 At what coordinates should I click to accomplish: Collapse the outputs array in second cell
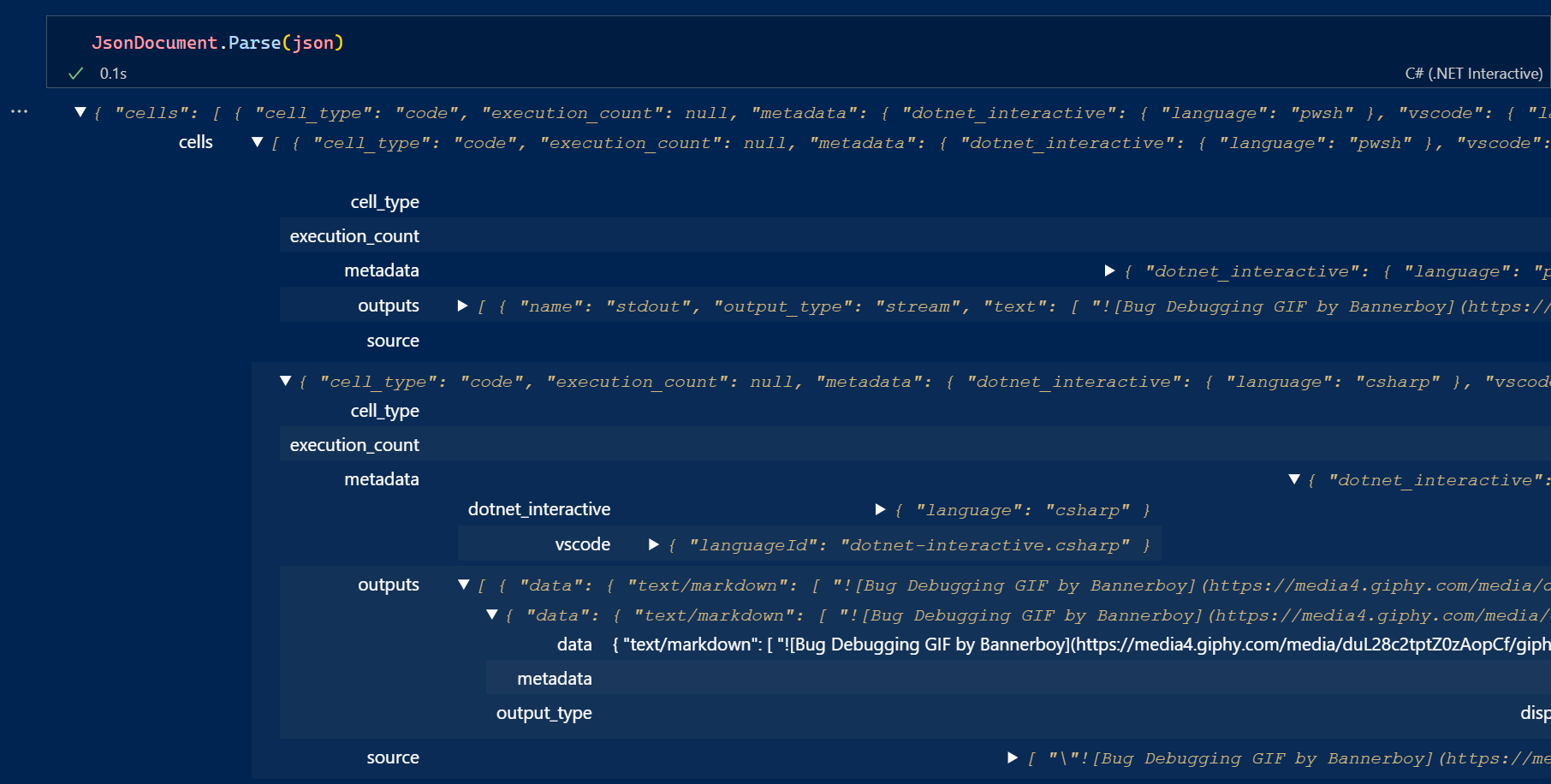pyautogui.click(x=463, y=585)
